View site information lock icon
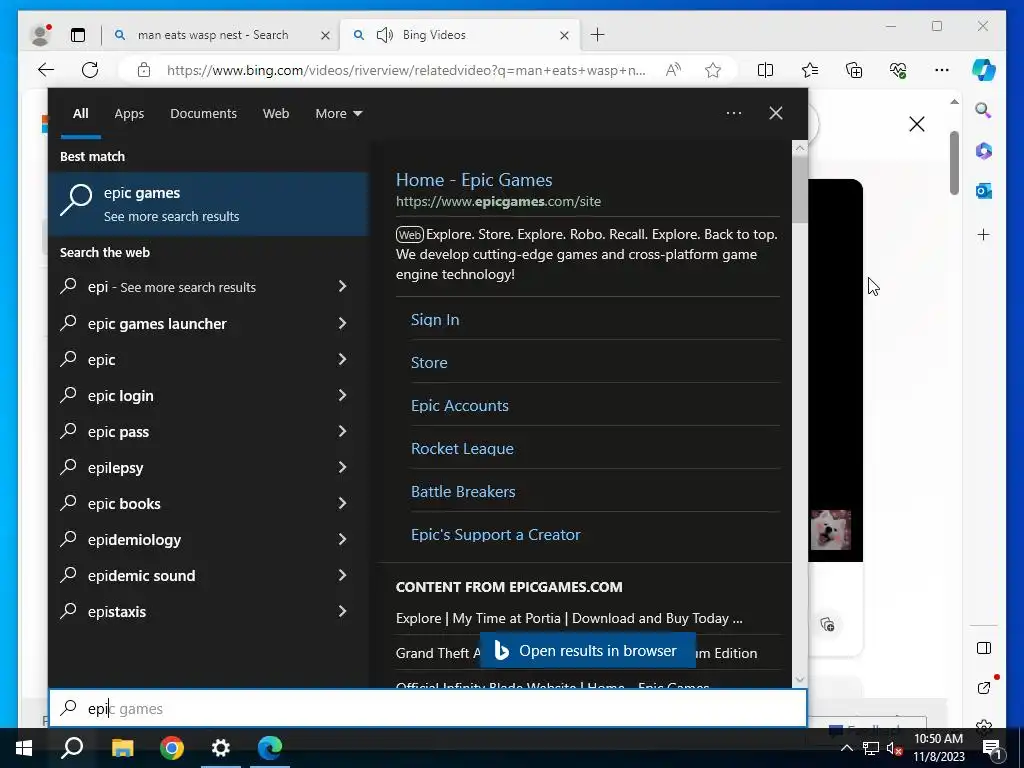 [144, 70]
